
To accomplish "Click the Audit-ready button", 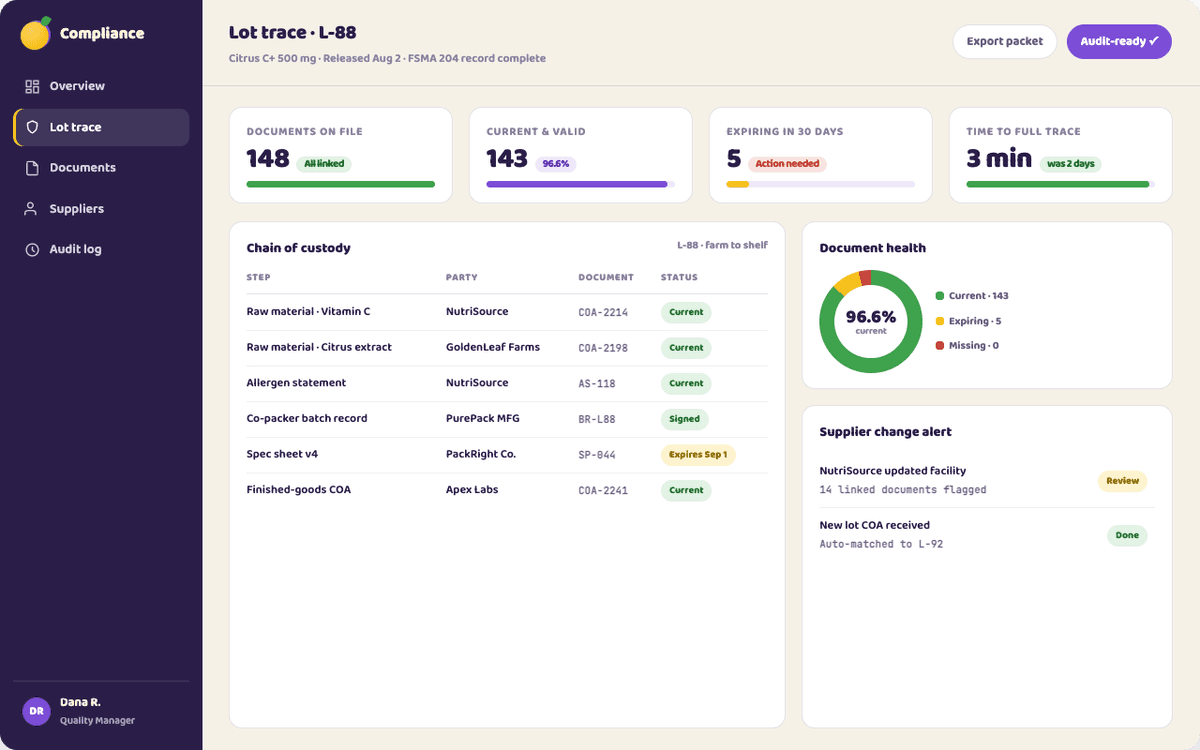I will (x=1119, y=41).
